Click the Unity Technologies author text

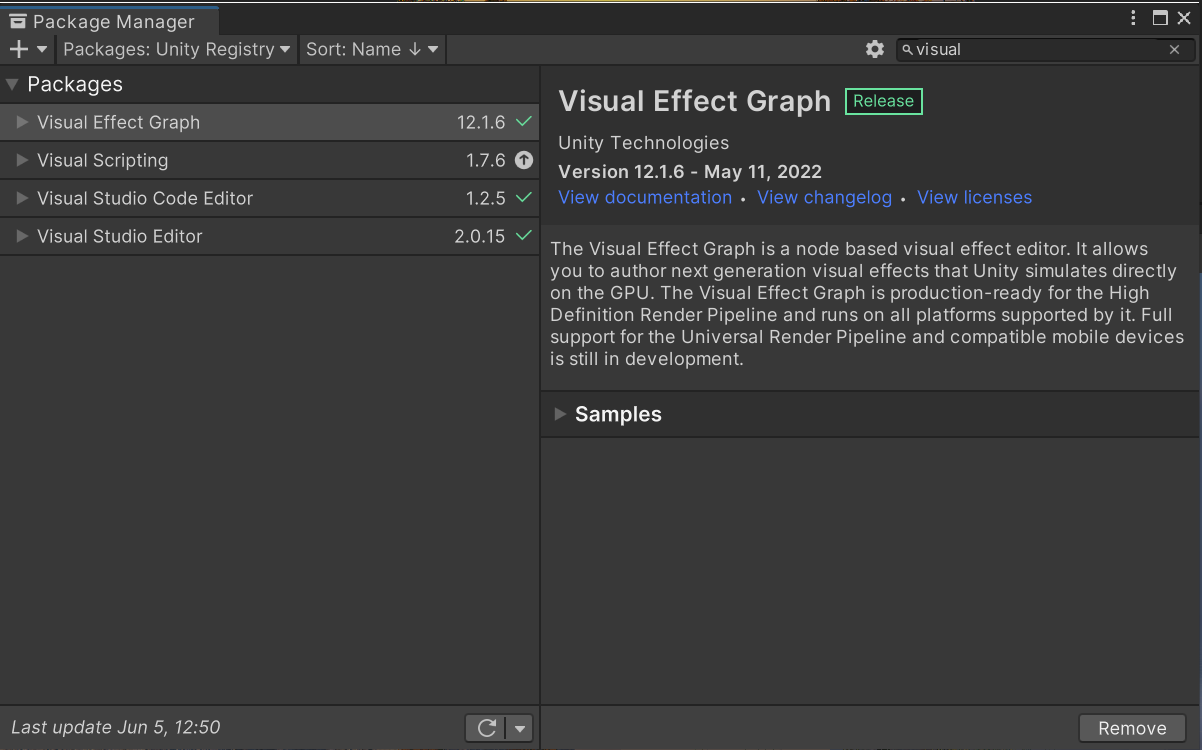pos(643,142)
